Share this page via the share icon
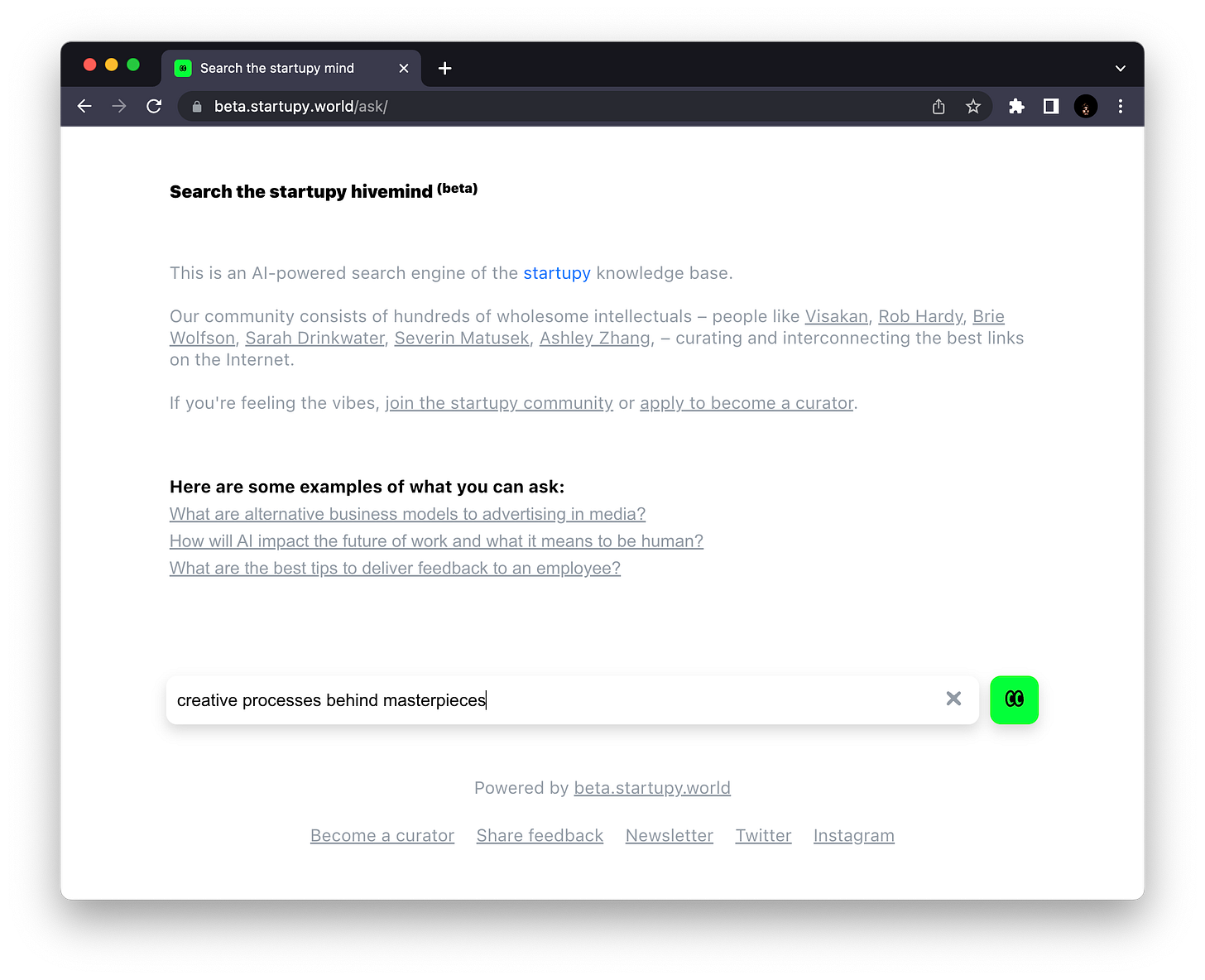Viewport: 1205px width, 980px height. (x=939, y=106)
